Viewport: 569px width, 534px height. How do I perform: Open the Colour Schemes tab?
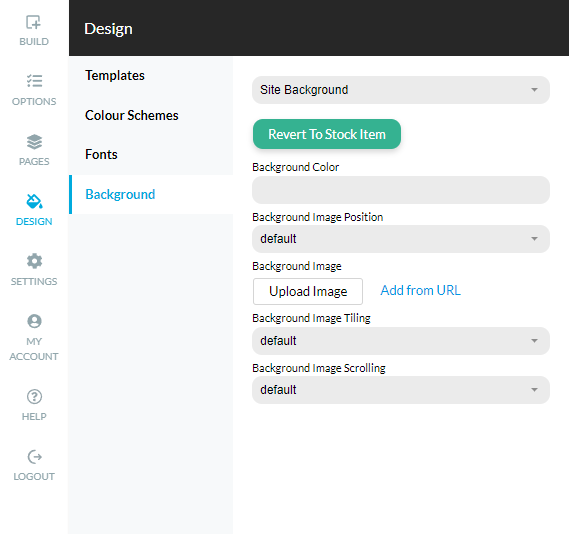pos(132,115)
